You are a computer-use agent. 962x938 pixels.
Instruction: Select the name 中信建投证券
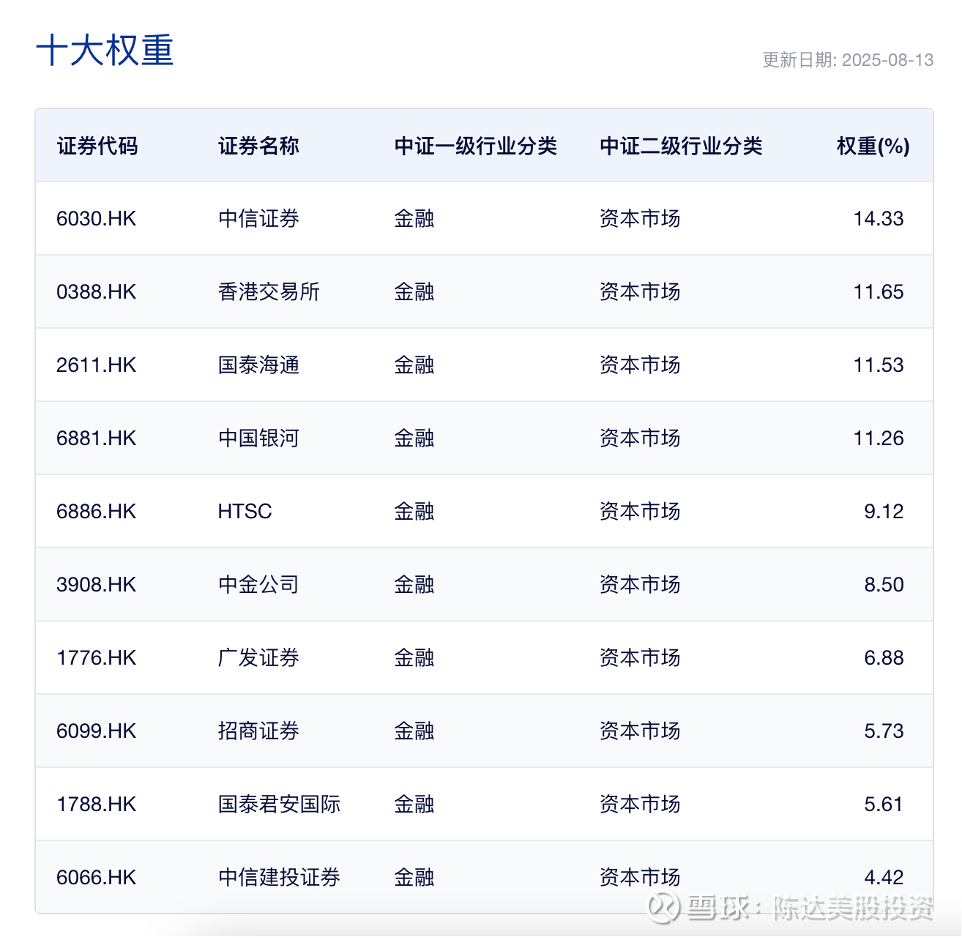279,877
